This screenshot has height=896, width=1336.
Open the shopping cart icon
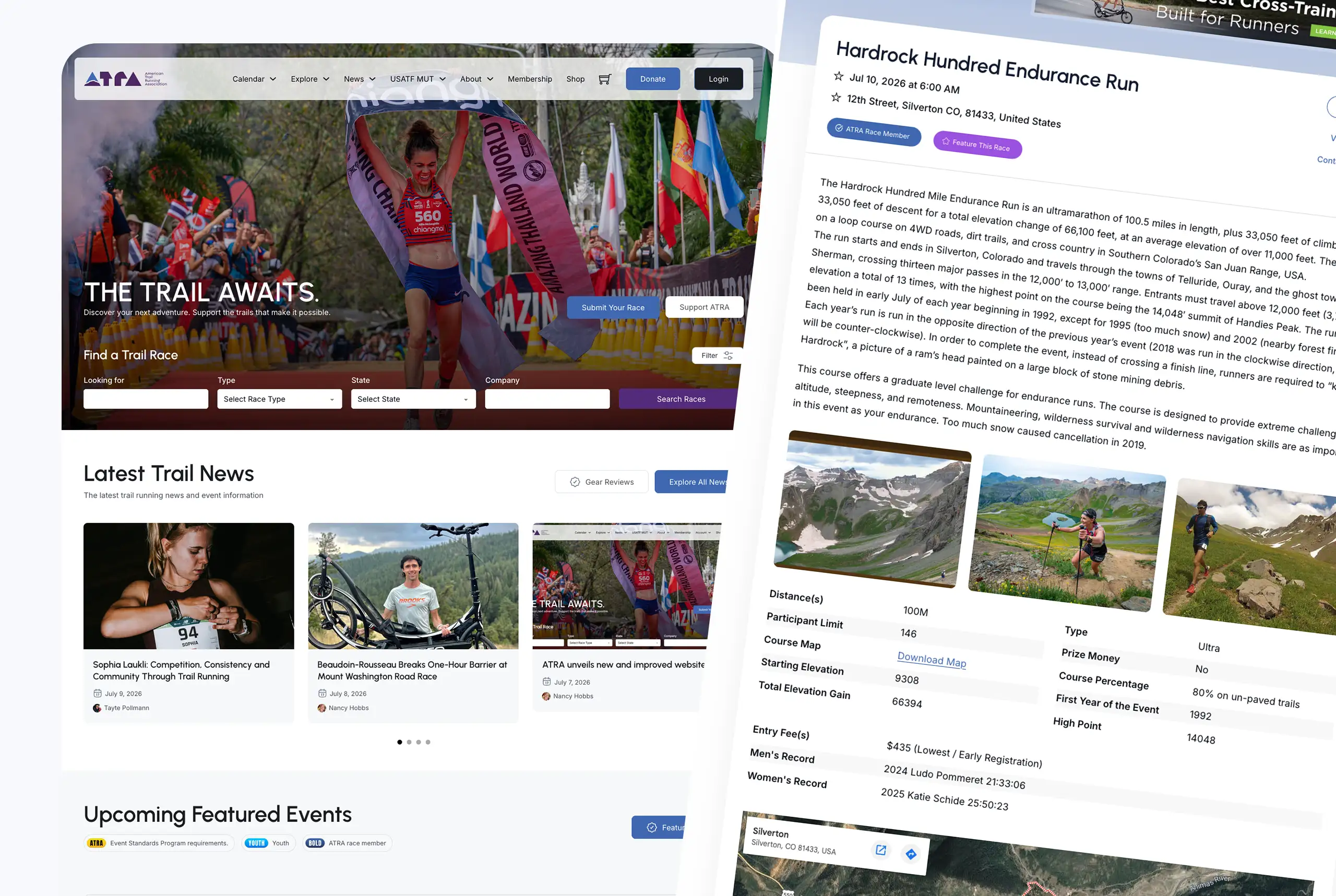click(604, 79)
